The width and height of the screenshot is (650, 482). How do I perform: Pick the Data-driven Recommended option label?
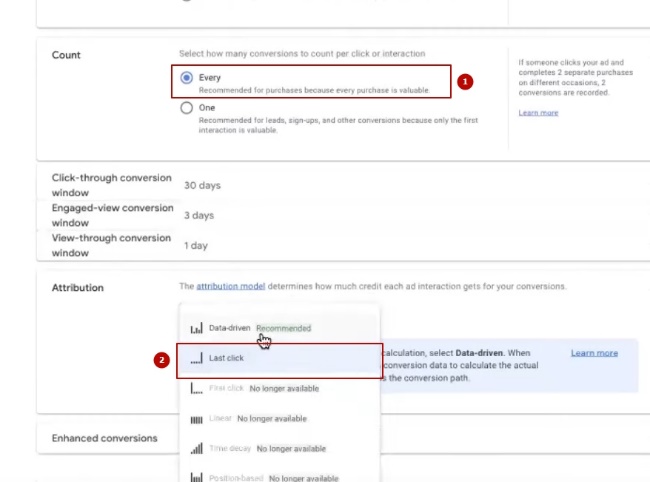(x=259, y=328)
